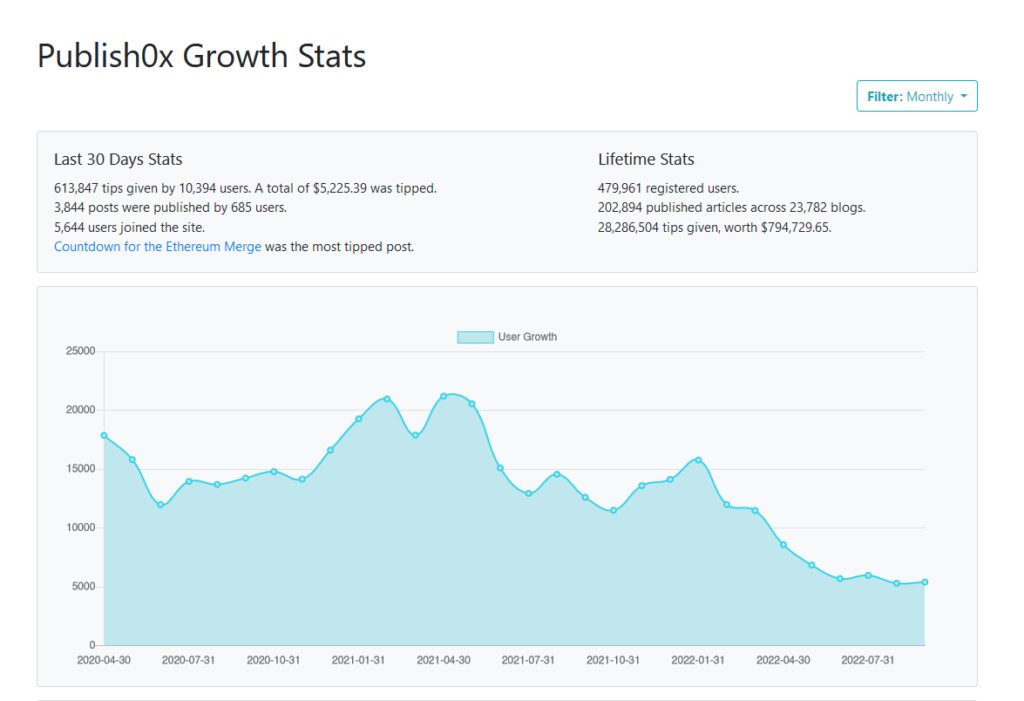Screen dimensions: 1024x701
Task: Click the 2022-07-31 x-axis label
Action: click(x=867, y=660)
